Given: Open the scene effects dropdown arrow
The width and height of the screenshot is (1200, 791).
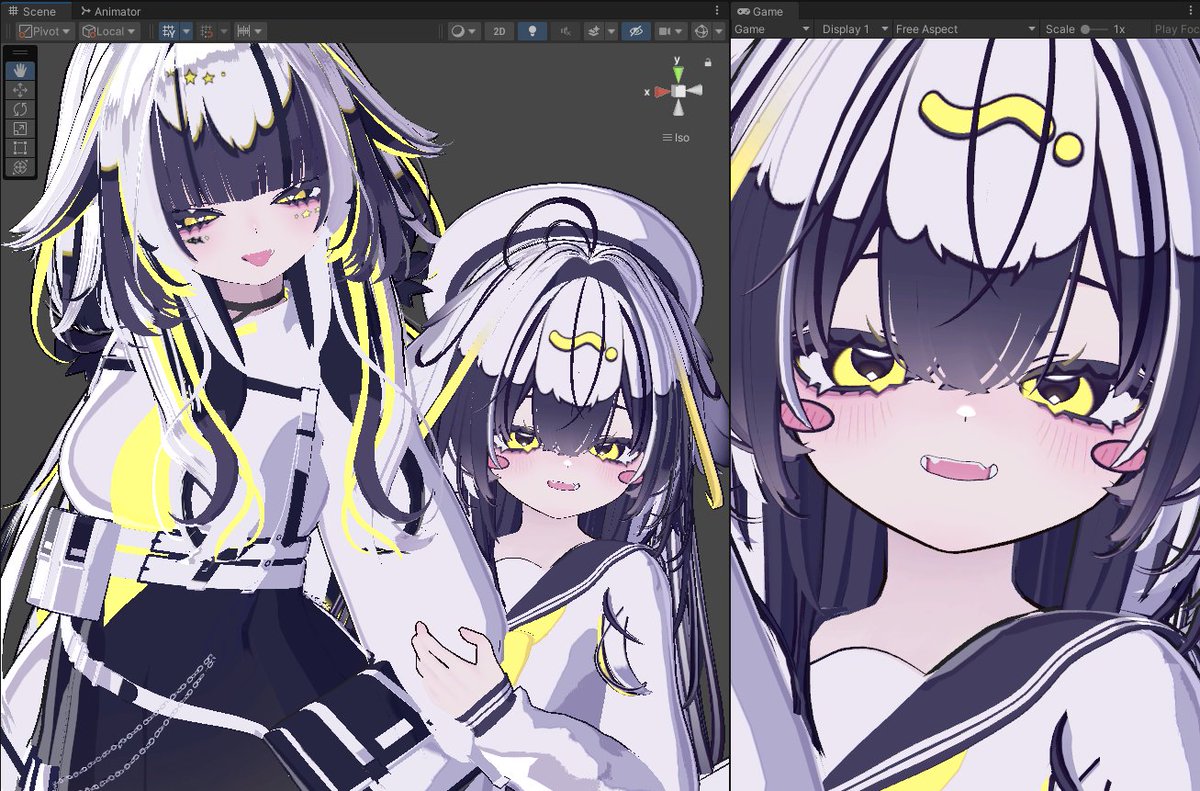Looking at the screenshot, I should pyautogui.click(x=610, y=31).
